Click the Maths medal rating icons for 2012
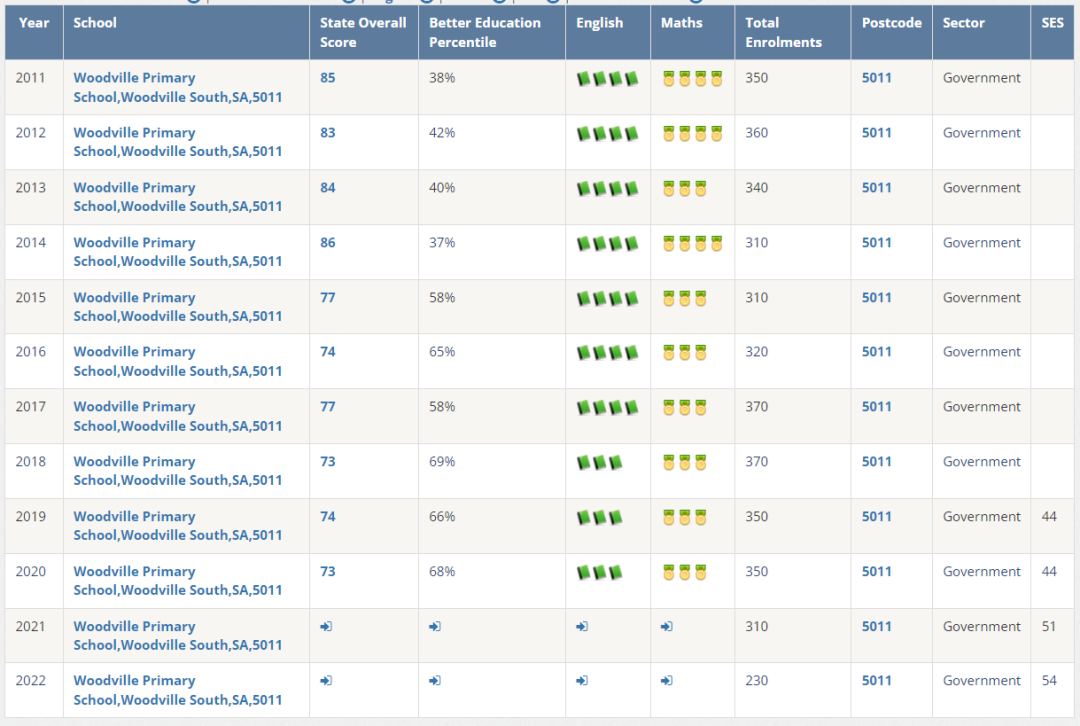Viewport: 1080px width, 726px height. coord(692,133)
